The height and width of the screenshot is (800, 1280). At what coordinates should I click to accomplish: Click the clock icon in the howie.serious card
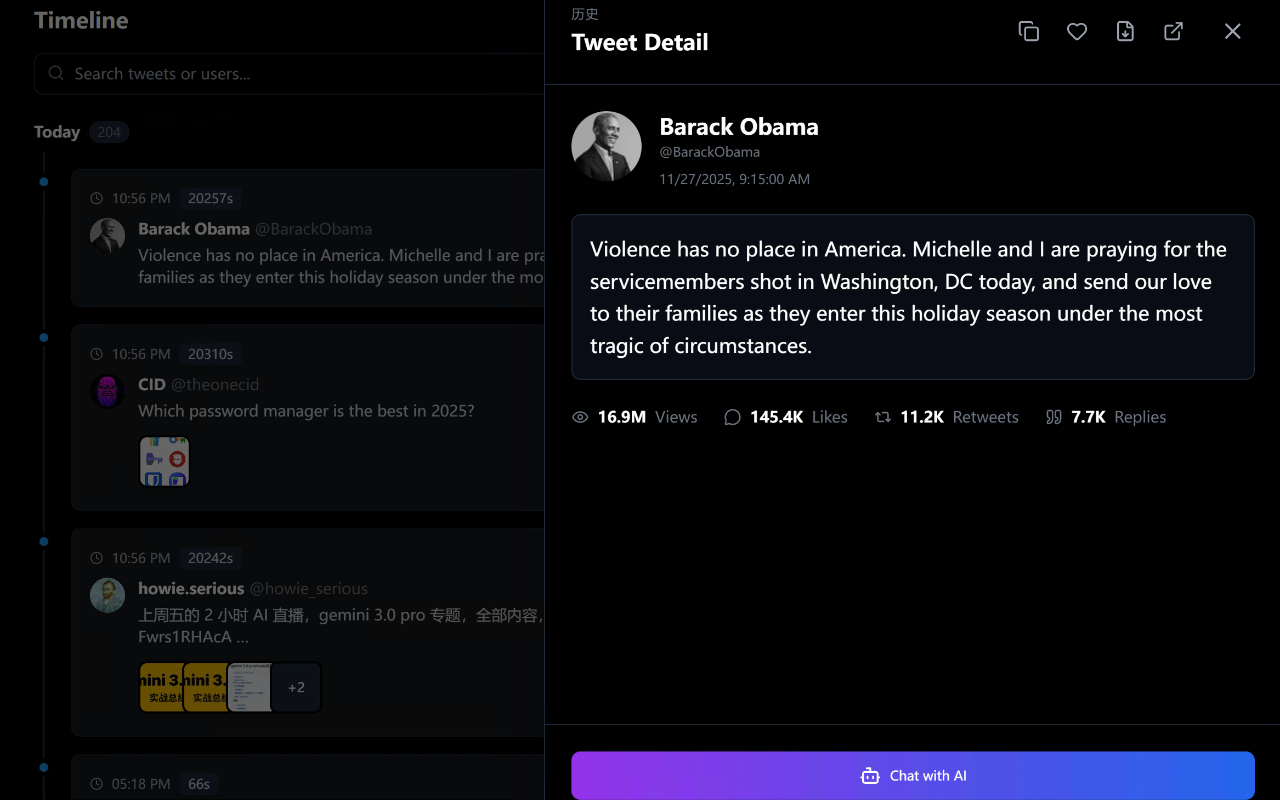point(97,558)
